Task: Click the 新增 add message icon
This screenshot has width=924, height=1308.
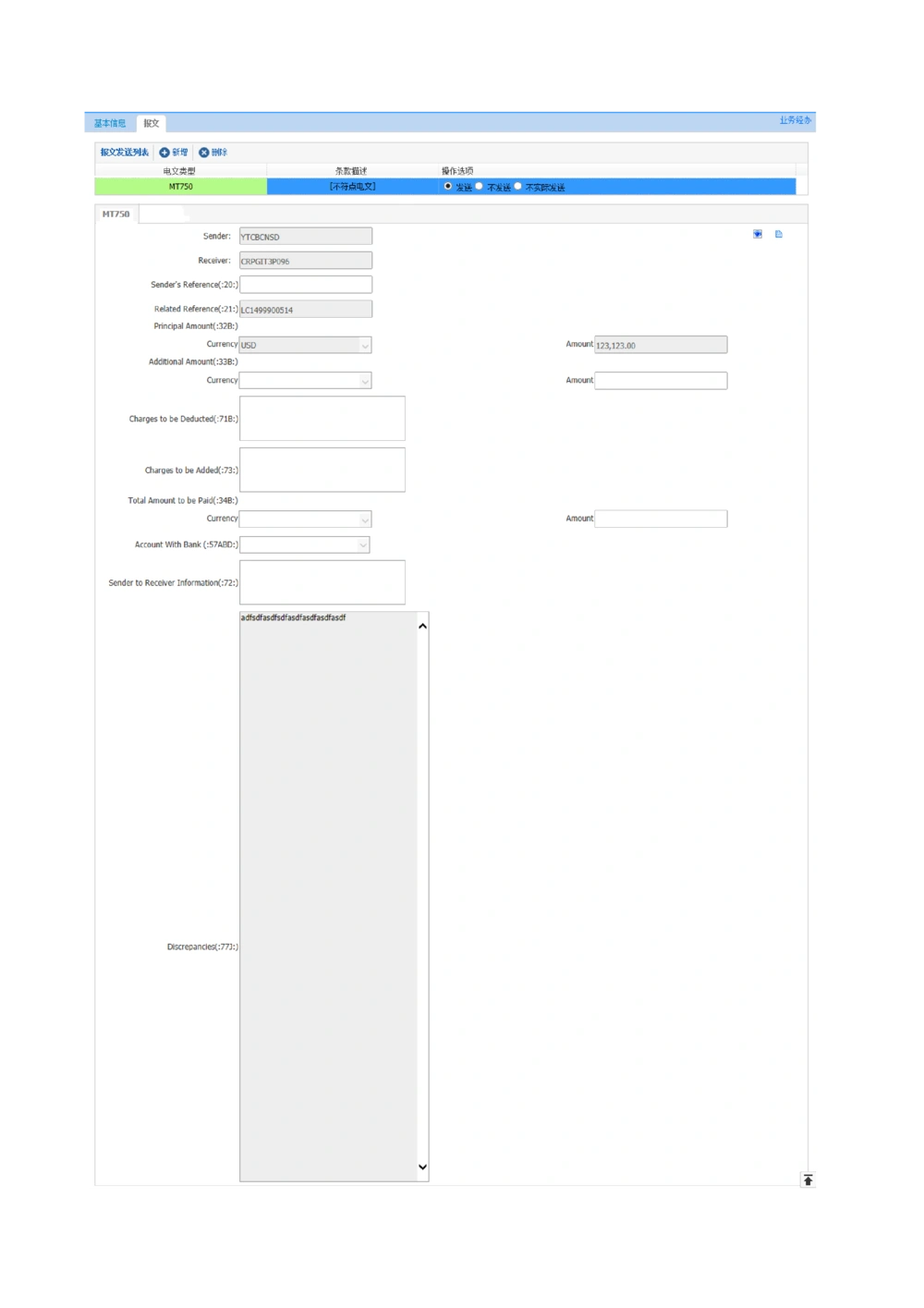Action: coord(164,153)
